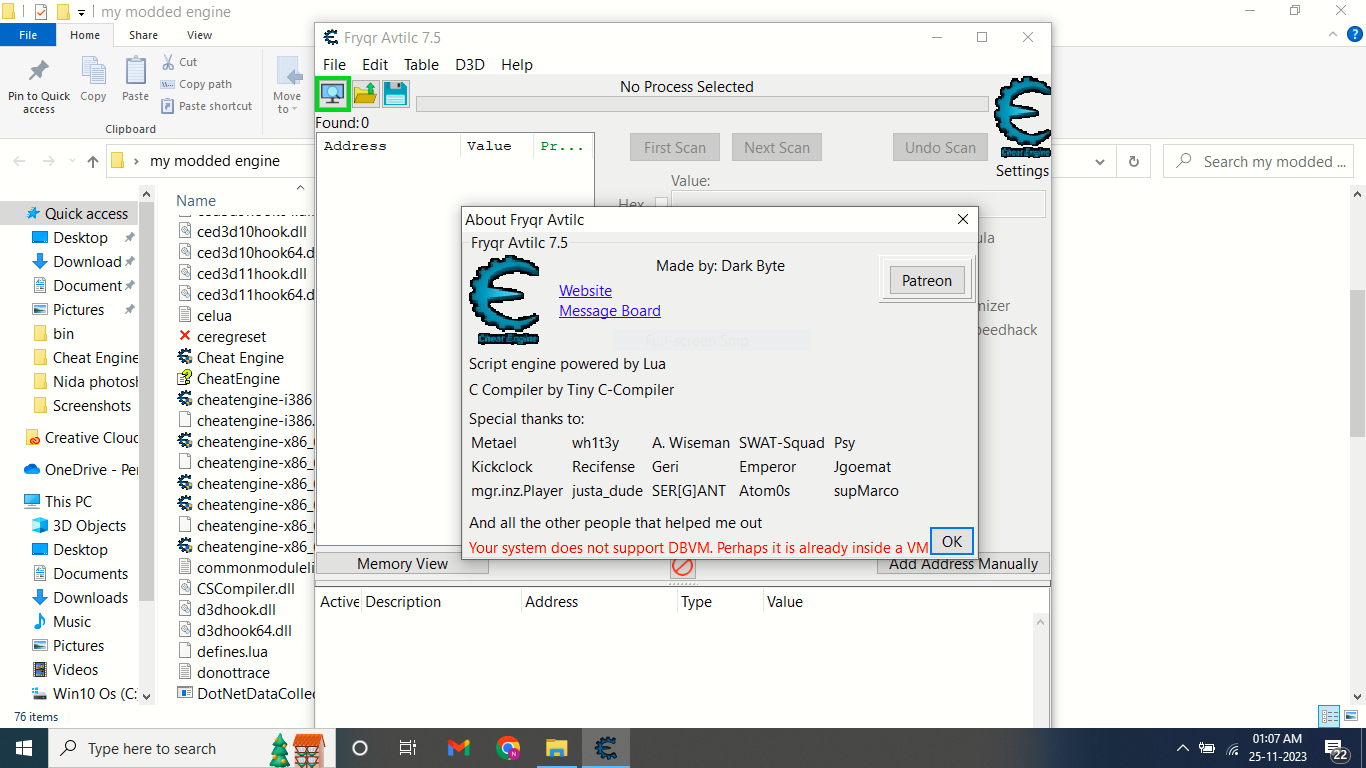This screenshot has height=768, width=1366.
Task: Save the table using the floppy disk icon
Action: (395, 93)
